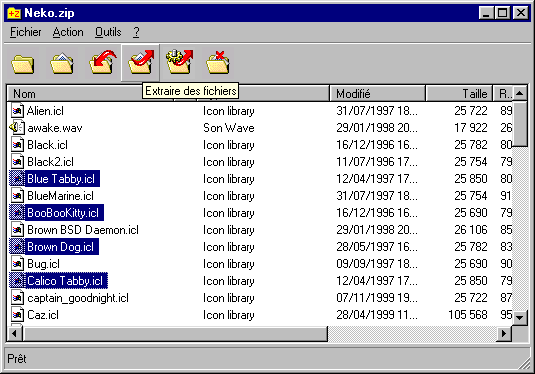Click the horizontal scrollbar thumb

(175, 333)
